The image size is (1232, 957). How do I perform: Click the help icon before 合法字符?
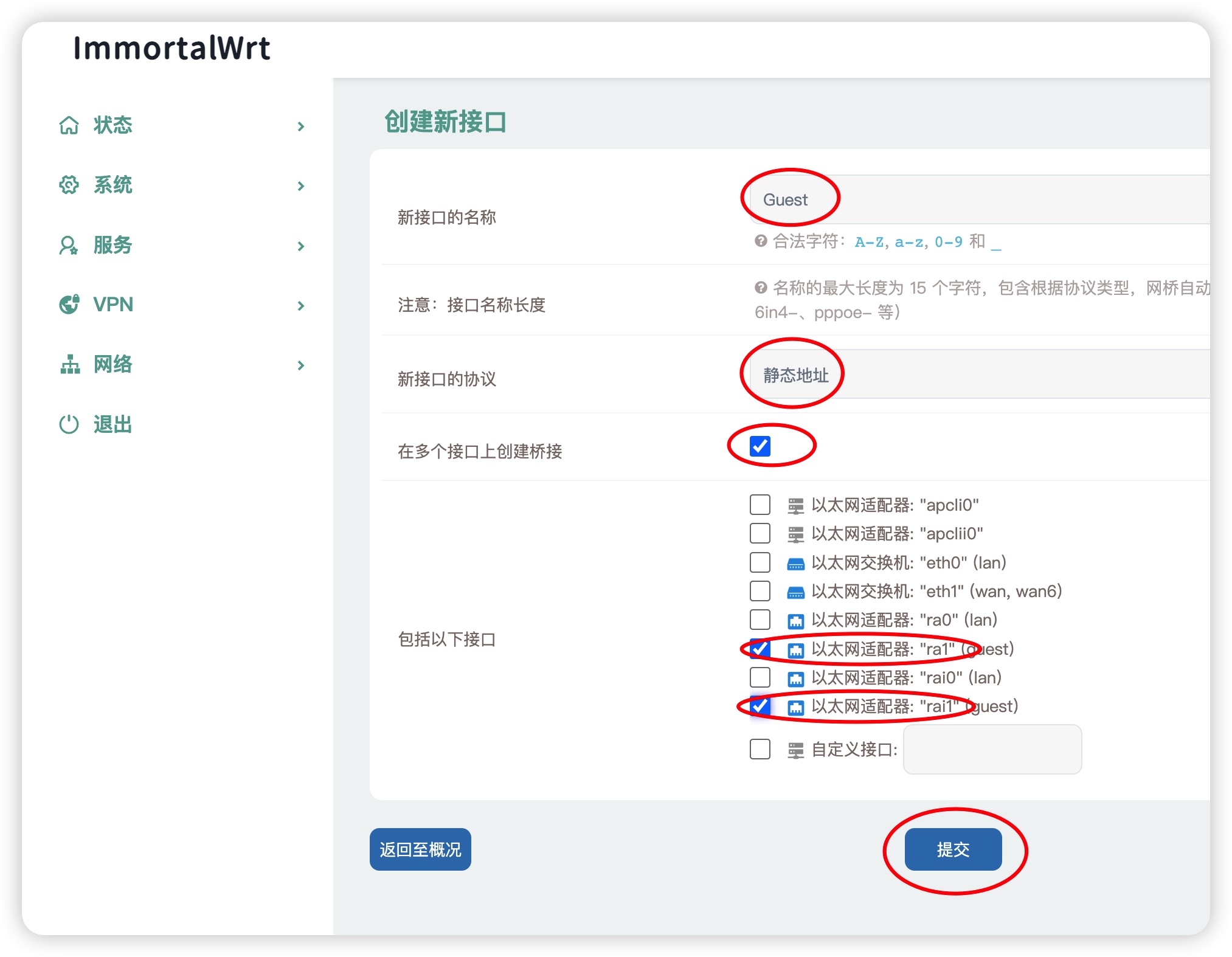[x=760, y=241]
